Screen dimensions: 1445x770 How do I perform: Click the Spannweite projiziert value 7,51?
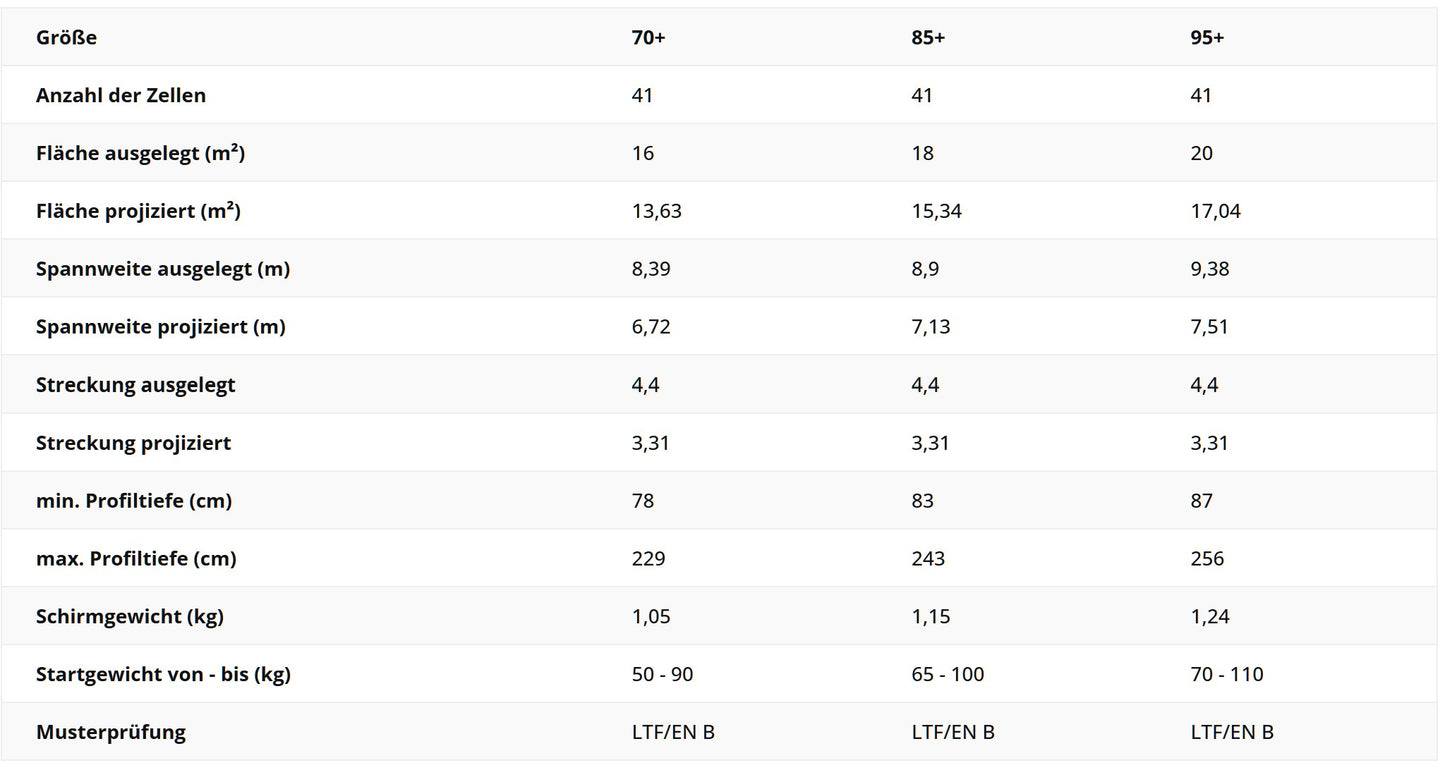[x=1209, y=327]
